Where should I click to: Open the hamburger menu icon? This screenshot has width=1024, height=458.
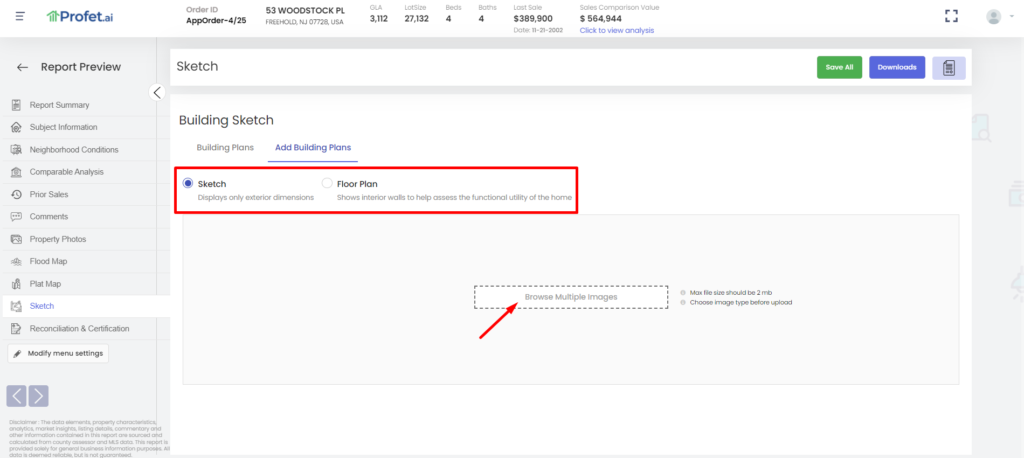(x=20, y=16)
